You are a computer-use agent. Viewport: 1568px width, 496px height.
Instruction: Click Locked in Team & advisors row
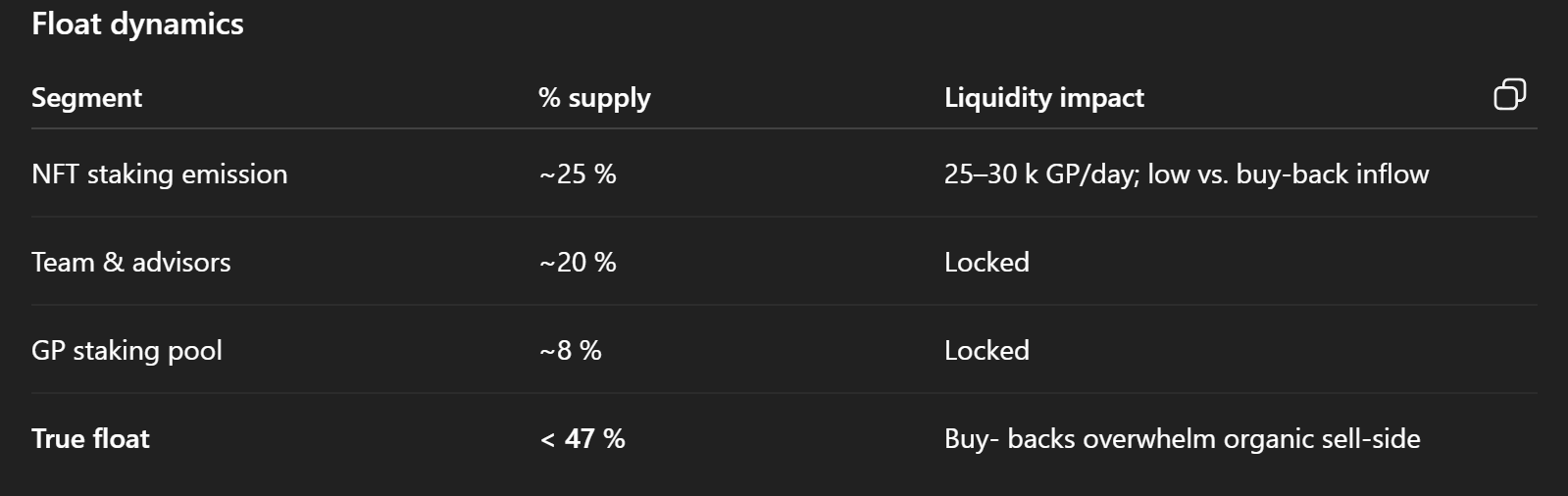(x=986, y=262)
